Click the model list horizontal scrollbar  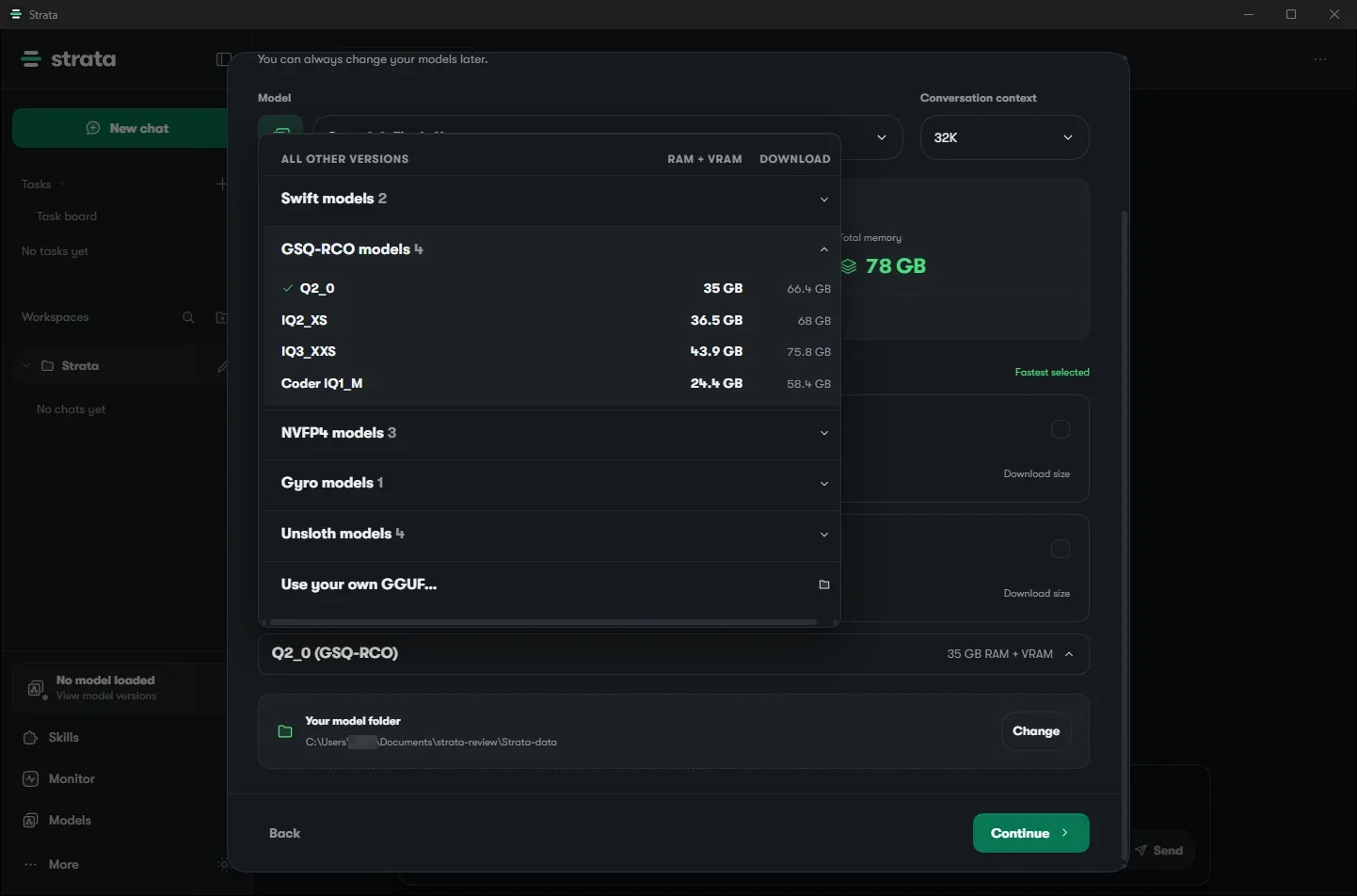[543, 622]
